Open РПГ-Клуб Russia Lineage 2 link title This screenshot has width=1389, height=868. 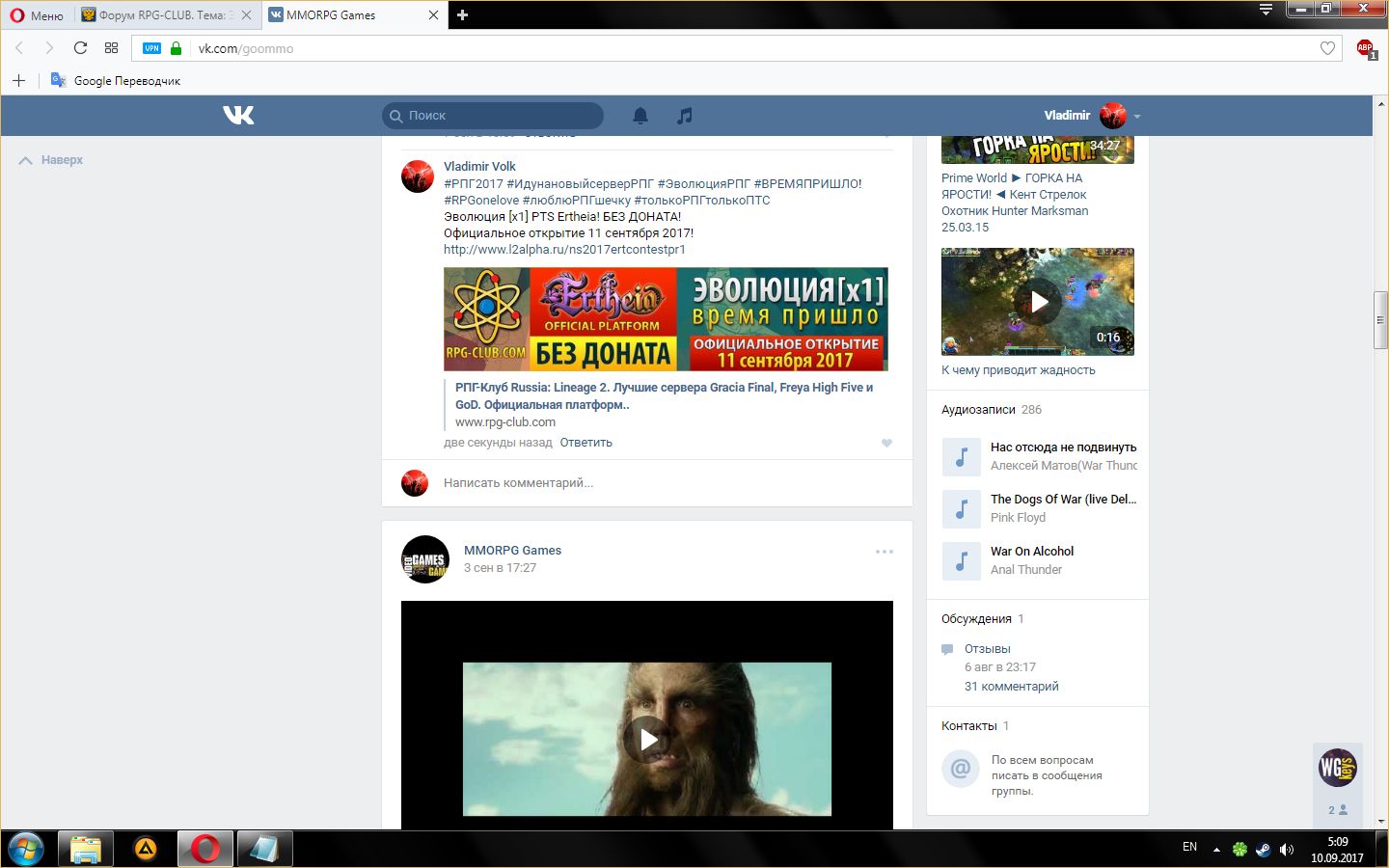click(x=664, y=396)
